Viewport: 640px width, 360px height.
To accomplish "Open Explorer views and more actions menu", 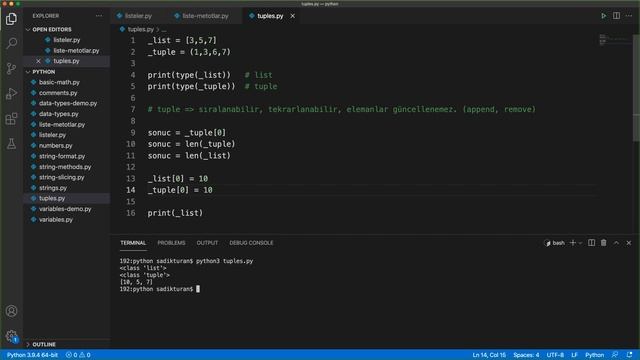I will point(99,16).
